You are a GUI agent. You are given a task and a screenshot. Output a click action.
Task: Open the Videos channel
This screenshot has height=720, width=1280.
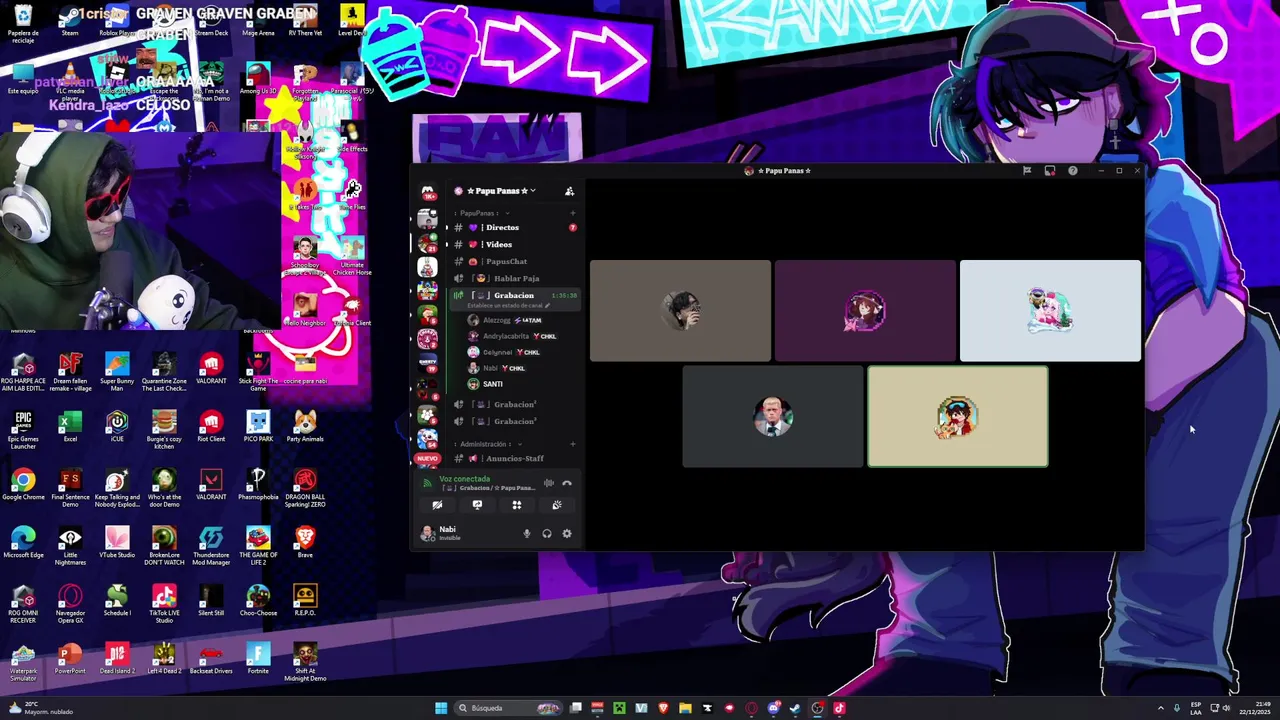point(513,244)
